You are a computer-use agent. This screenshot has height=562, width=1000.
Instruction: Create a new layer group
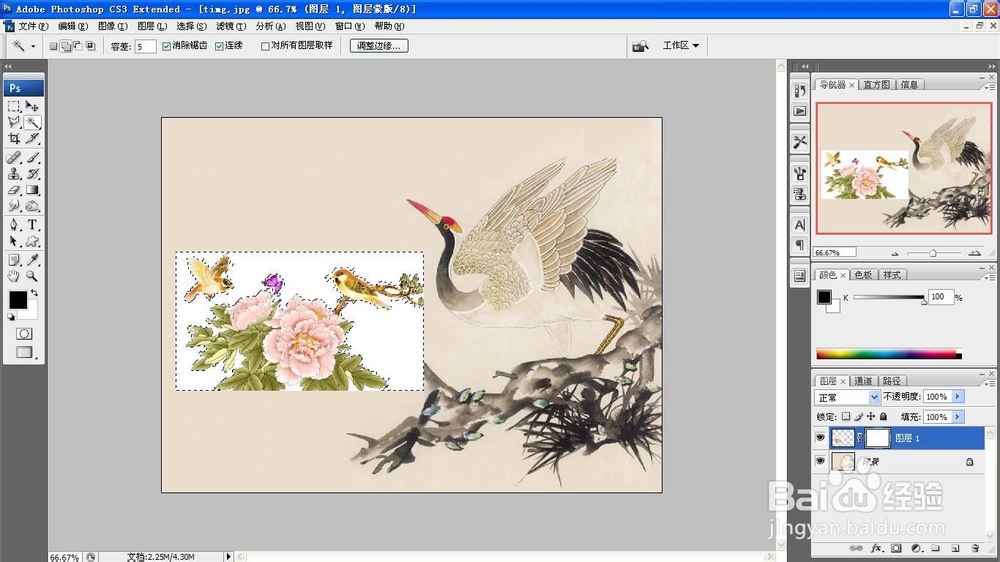point(936,548)
